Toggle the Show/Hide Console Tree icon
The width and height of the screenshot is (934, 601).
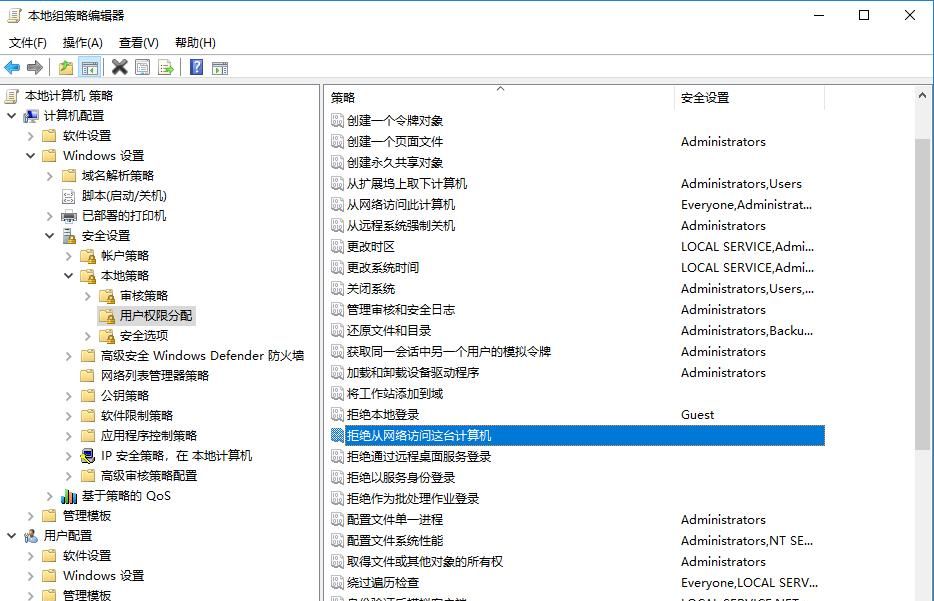pyautogui.click(x=89, y=66)
